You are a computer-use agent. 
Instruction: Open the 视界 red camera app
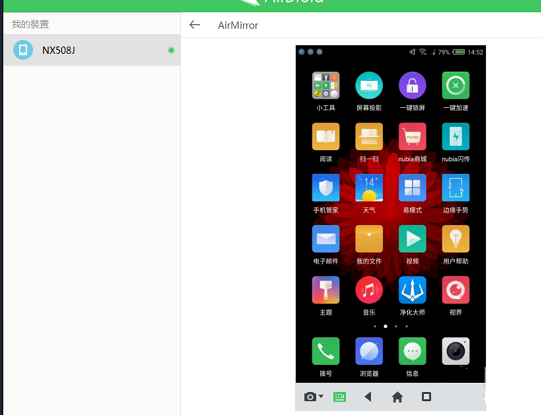click(455, 290)
